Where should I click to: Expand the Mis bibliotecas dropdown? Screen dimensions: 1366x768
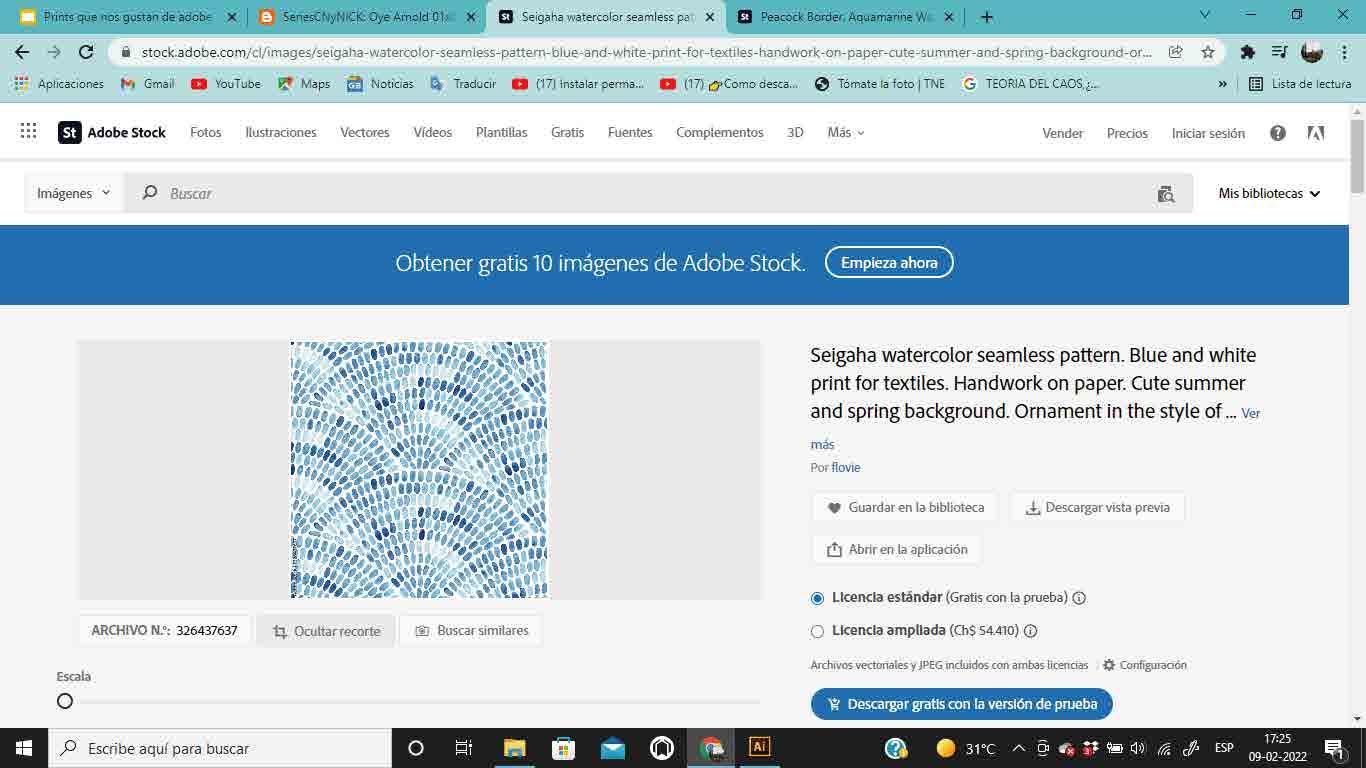point(1269,193)
